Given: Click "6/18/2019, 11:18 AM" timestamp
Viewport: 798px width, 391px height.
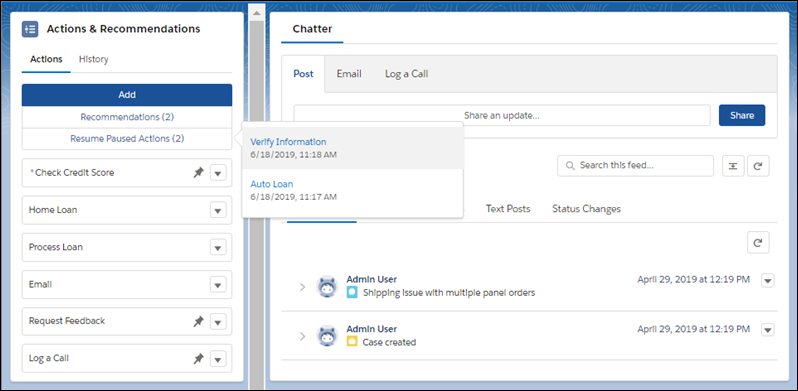Looking at the screenshot, I should tap(293, 154).
